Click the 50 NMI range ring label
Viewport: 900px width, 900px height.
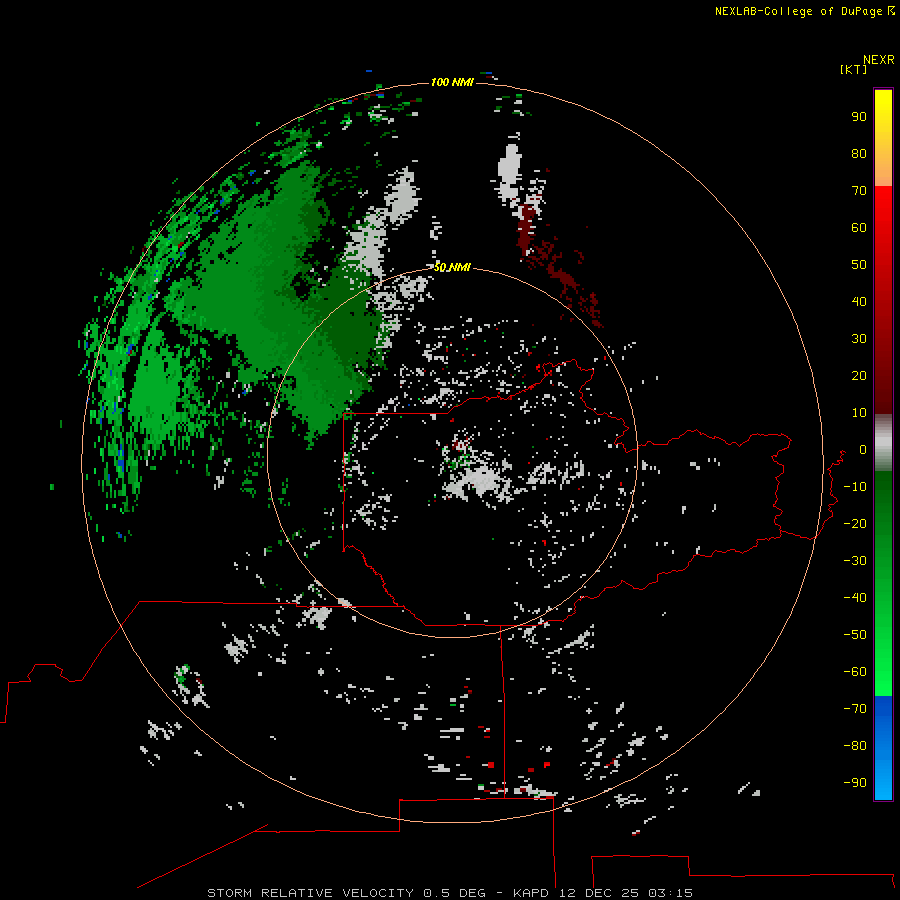(x=452, y=267)
